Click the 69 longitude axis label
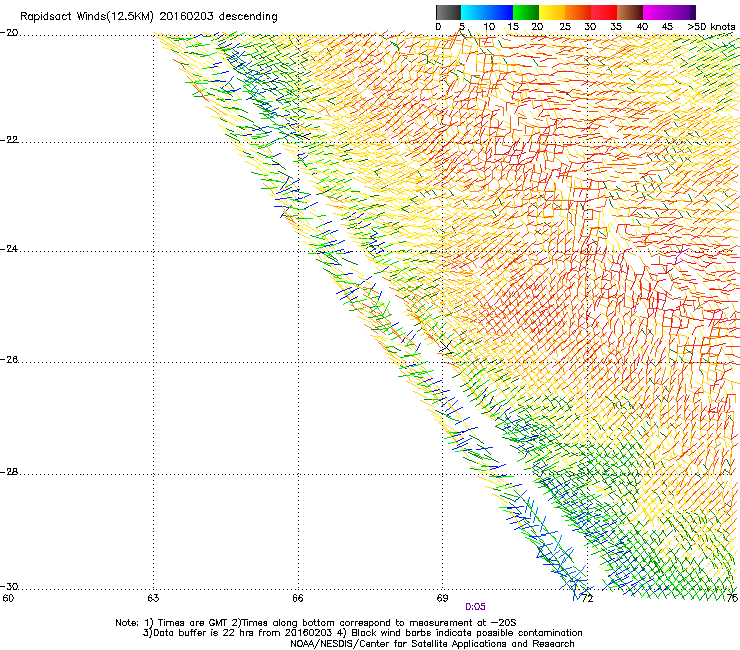The width and height of the screenshot is (740, 650). (442, 598)
